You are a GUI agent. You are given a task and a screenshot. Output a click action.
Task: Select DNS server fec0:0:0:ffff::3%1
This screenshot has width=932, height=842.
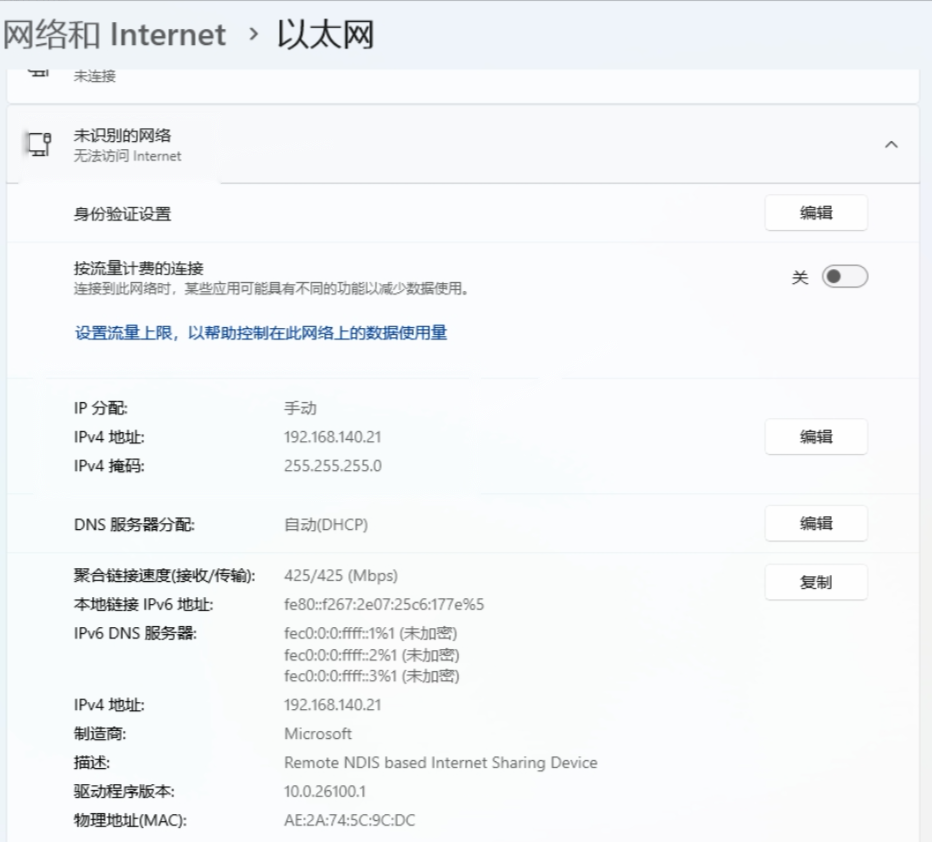pyautogui.click(x=371, y=676)
